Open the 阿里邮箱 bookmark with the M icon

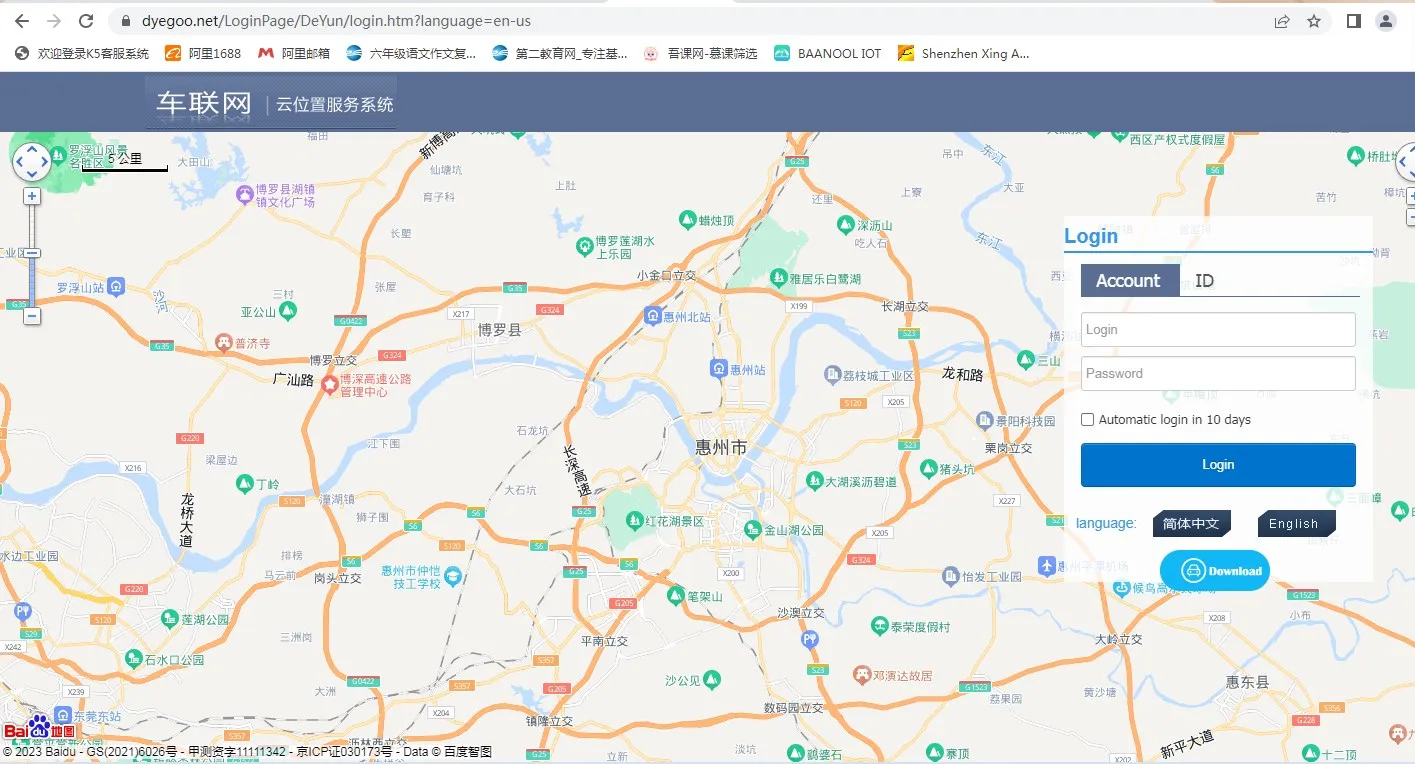pyautogui.click(x=293, y=53)
